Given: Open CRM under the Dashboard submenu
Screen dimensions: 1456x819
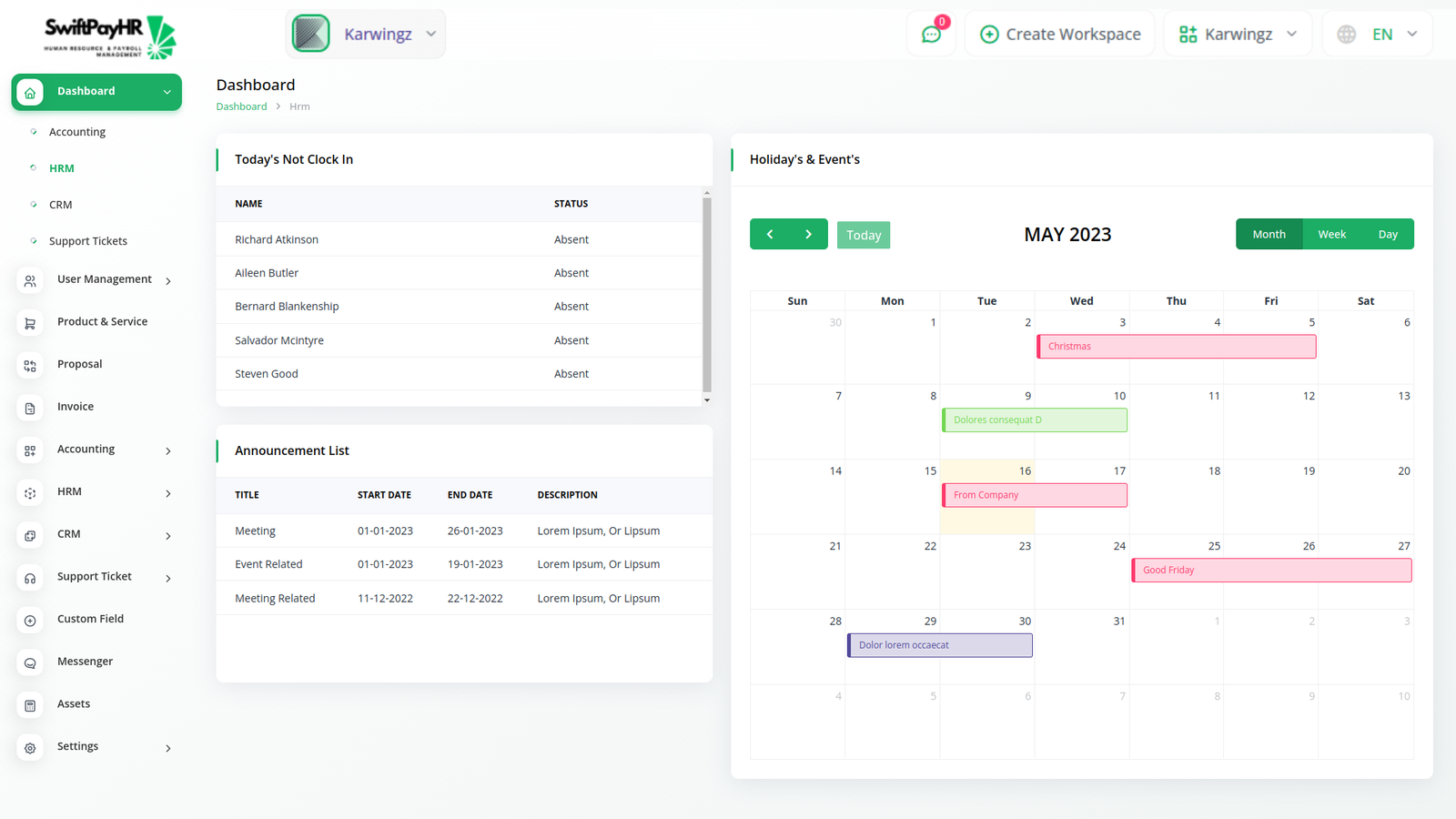Looking at the screenshot, I should (x=60, y=205).
